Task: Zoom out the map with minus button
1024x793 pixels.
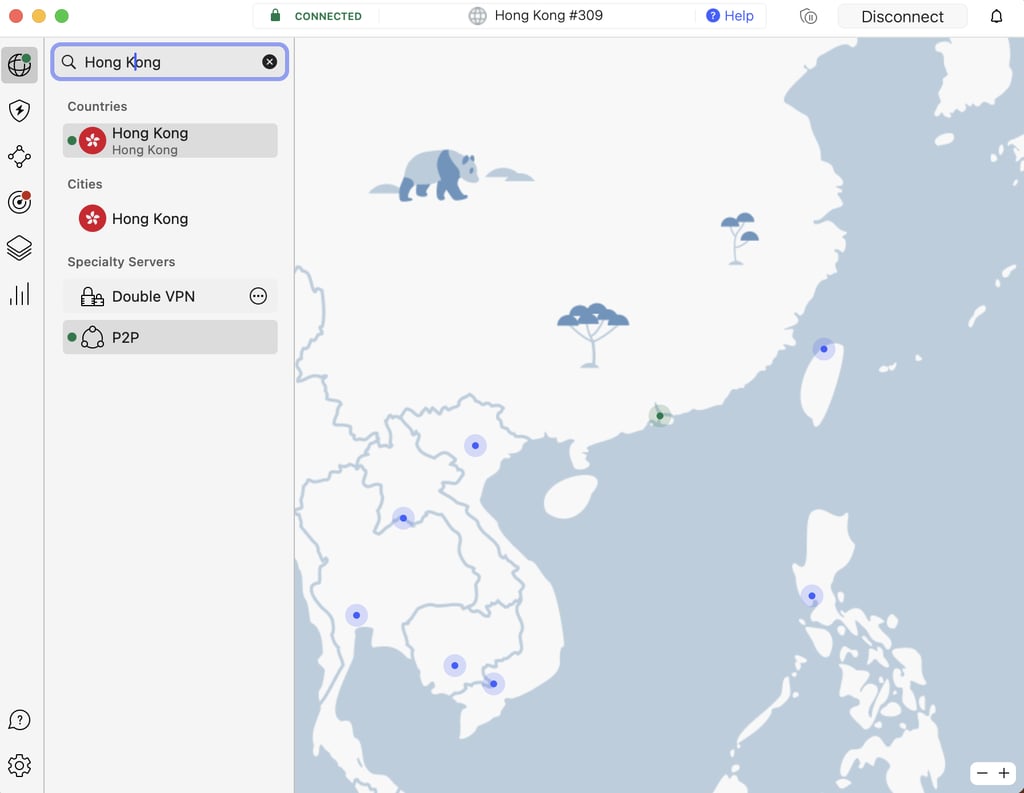Action: pyautogui.click(x=982, y=773)
